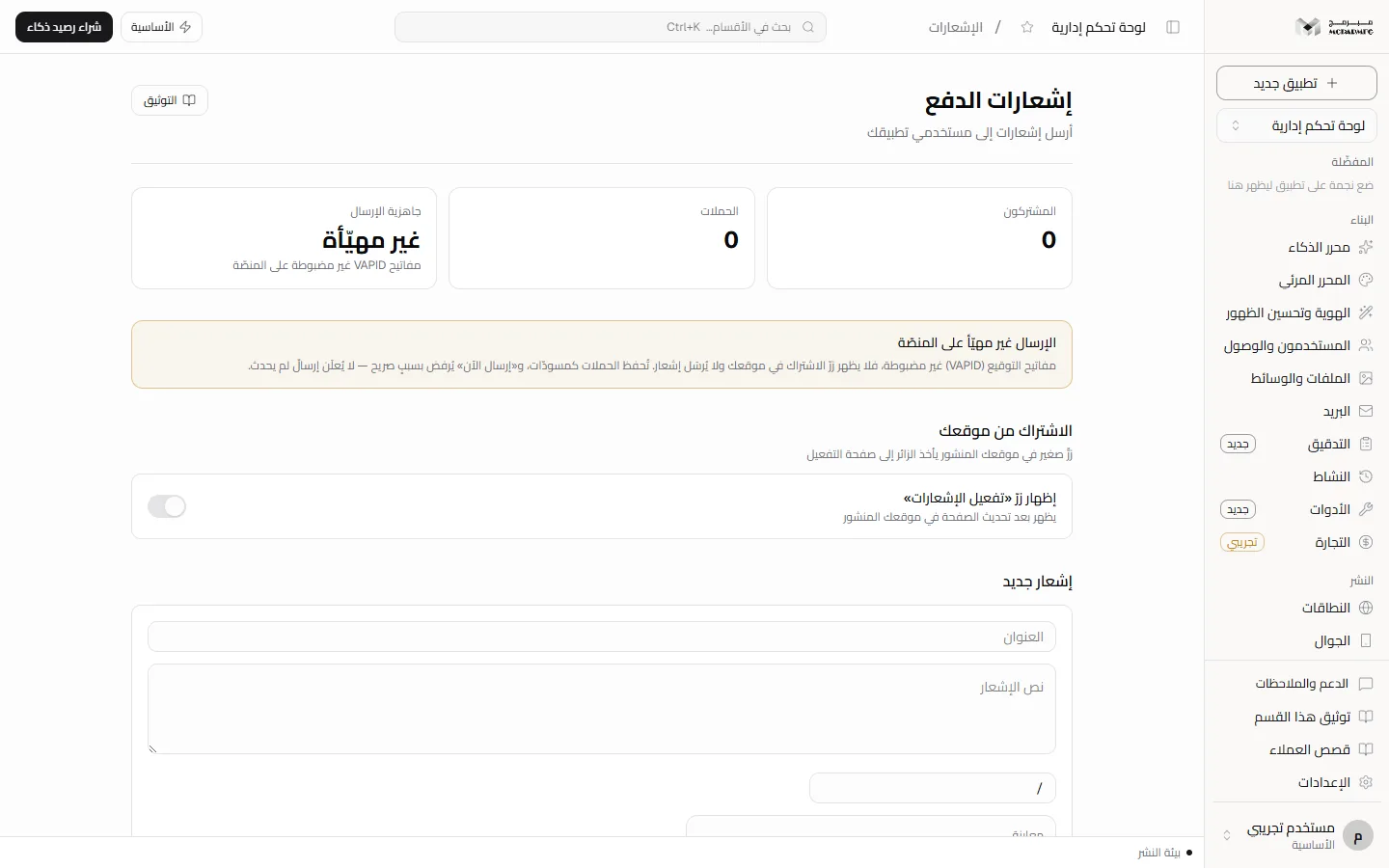Open the النشاط section

click(x=1296, y=477)
